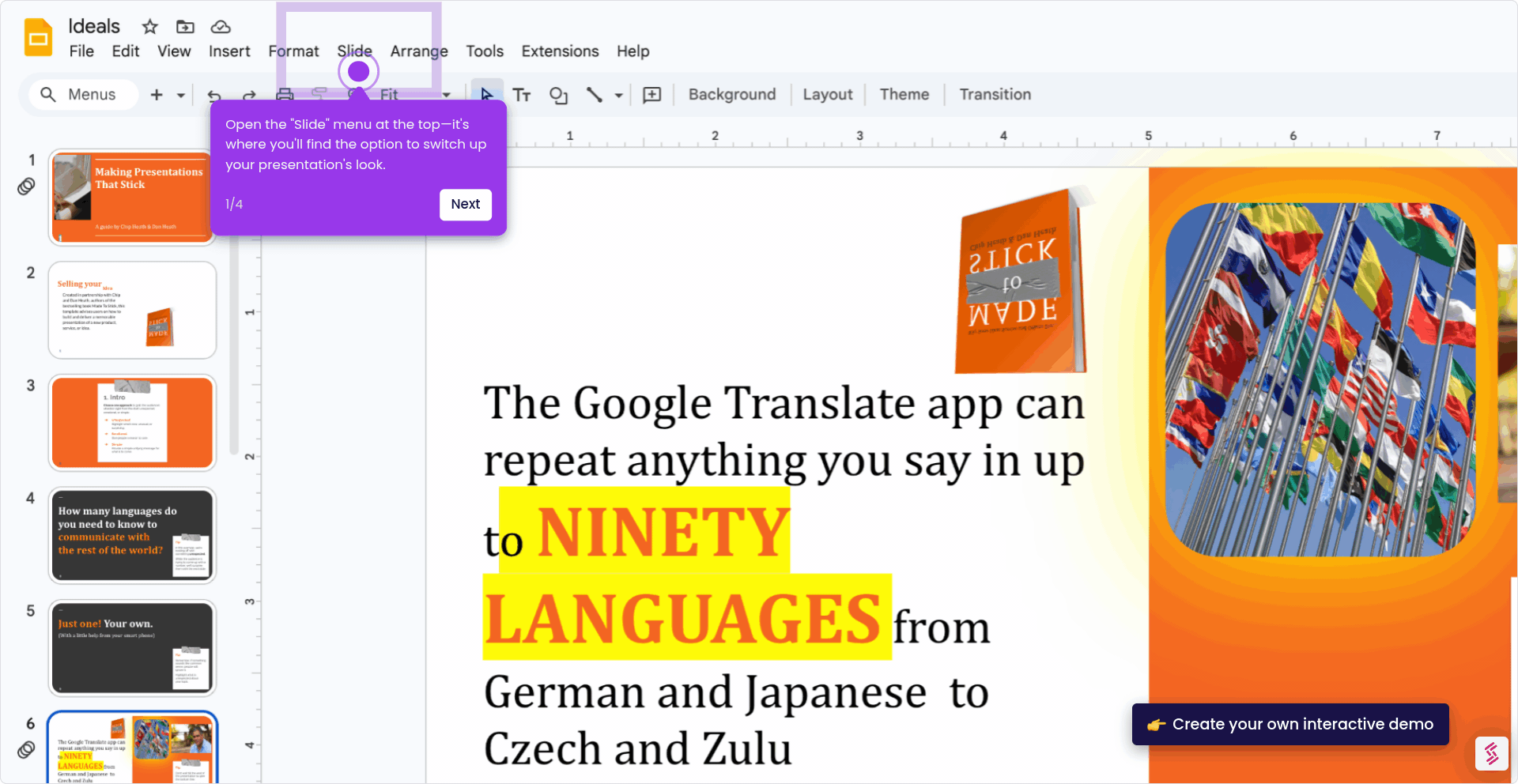Click the Redo arrow
This screenshot has width=1518, height=784.
pos(249,95)
